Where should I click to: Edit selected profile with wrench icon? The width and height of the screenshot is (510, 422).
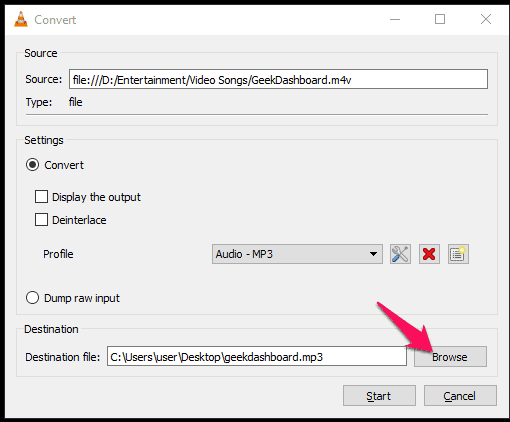click(x=400, y=254)
